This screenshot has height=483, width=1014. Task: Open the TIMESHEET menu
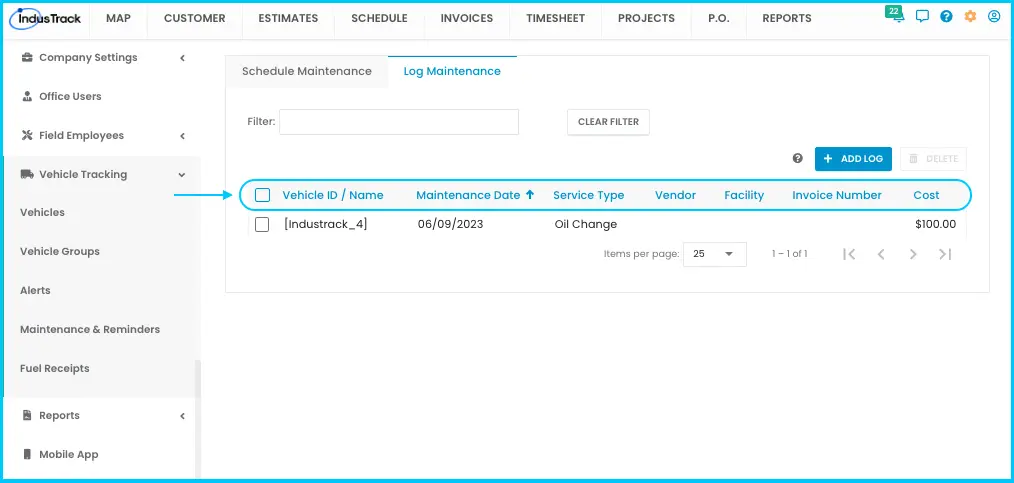tap(556, 19)
